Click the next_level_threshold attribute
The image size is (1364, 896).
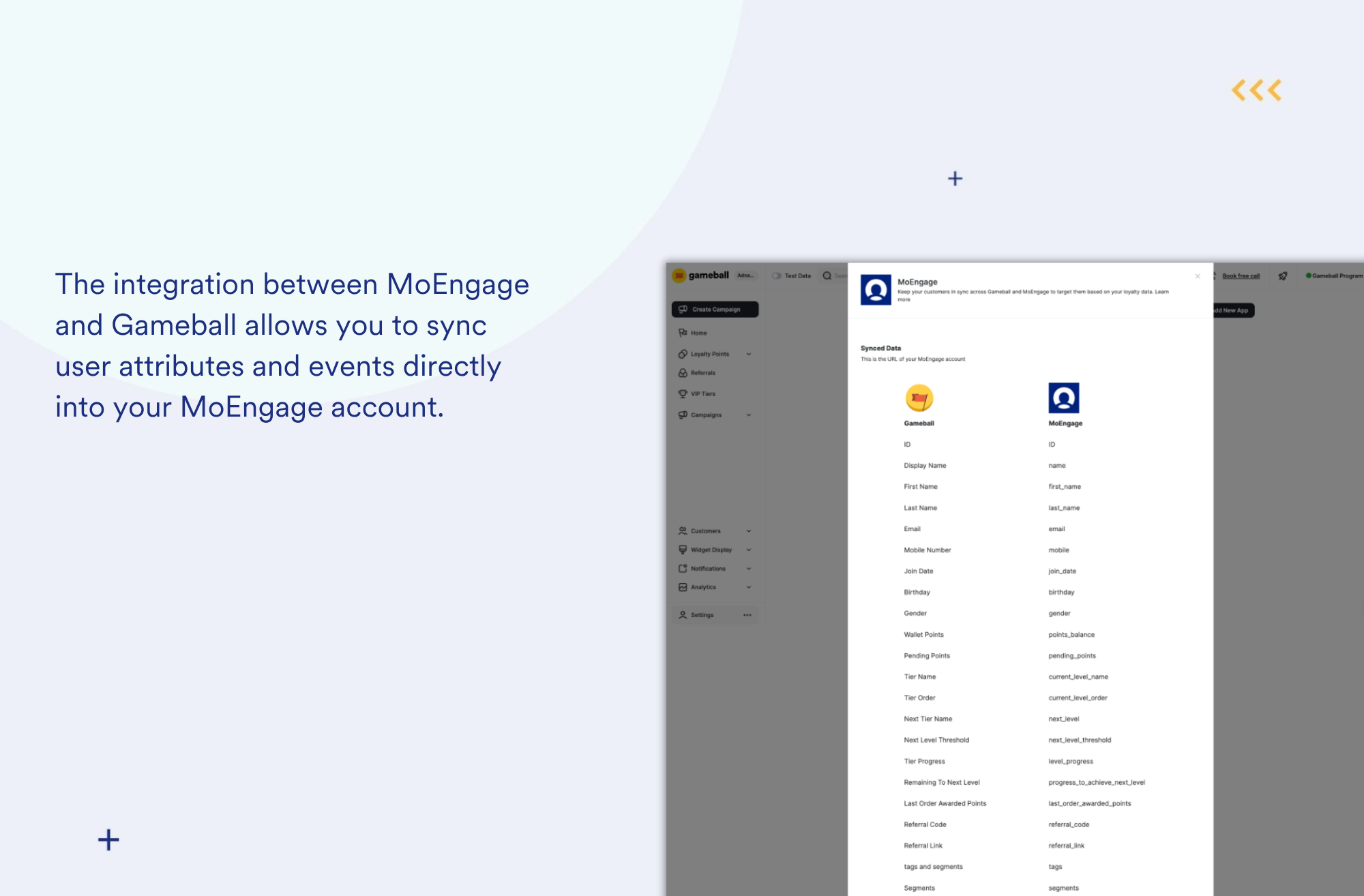(1080, 741)
